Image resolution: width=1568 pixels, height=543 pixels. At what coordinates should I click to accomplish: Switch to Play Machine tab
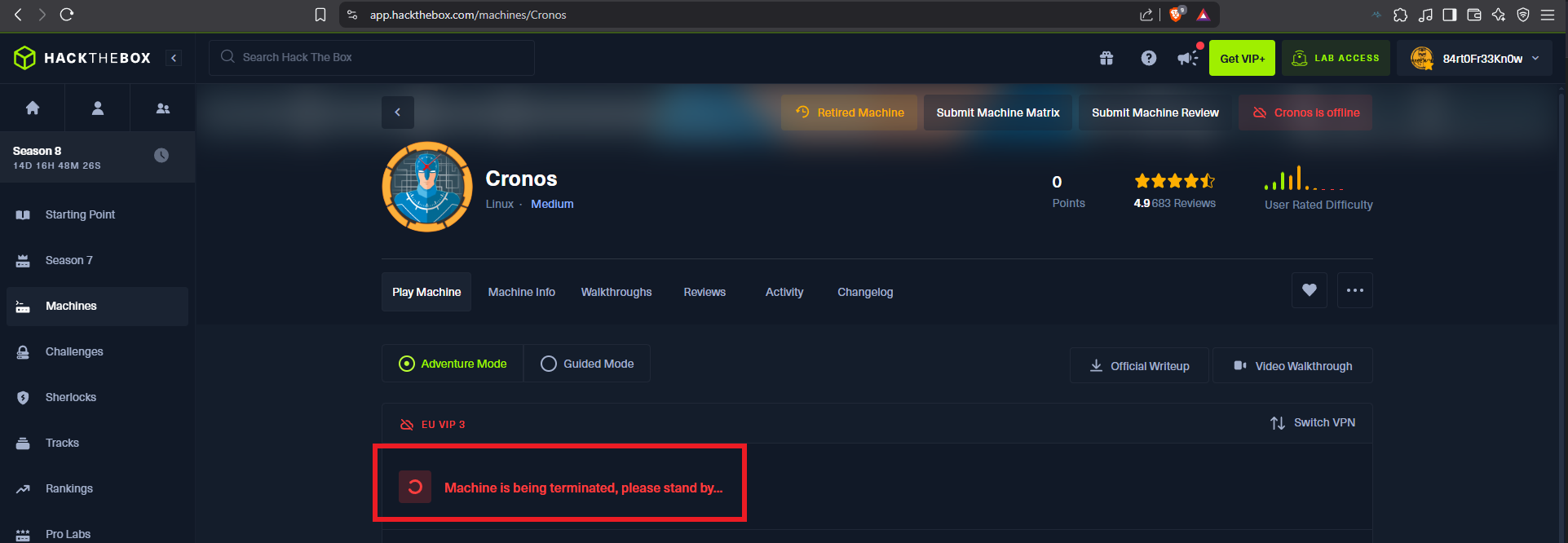pos(426,292)
